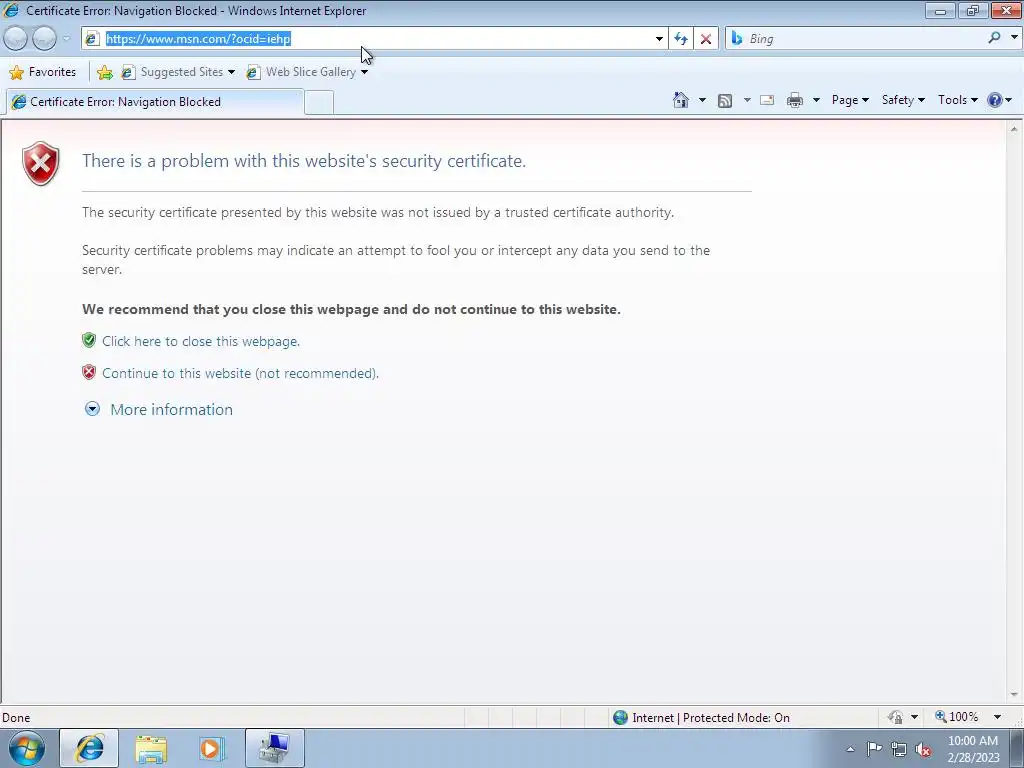Image resolution: width=1024 pixels, height=768 pixels.
Task: Click the Internet Explorer taskbar icon
Action: coord(89,748)
